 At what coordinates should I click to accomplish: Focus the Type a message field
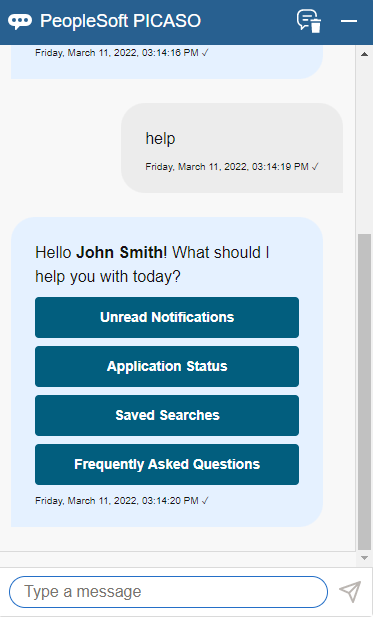pos(168,592)
